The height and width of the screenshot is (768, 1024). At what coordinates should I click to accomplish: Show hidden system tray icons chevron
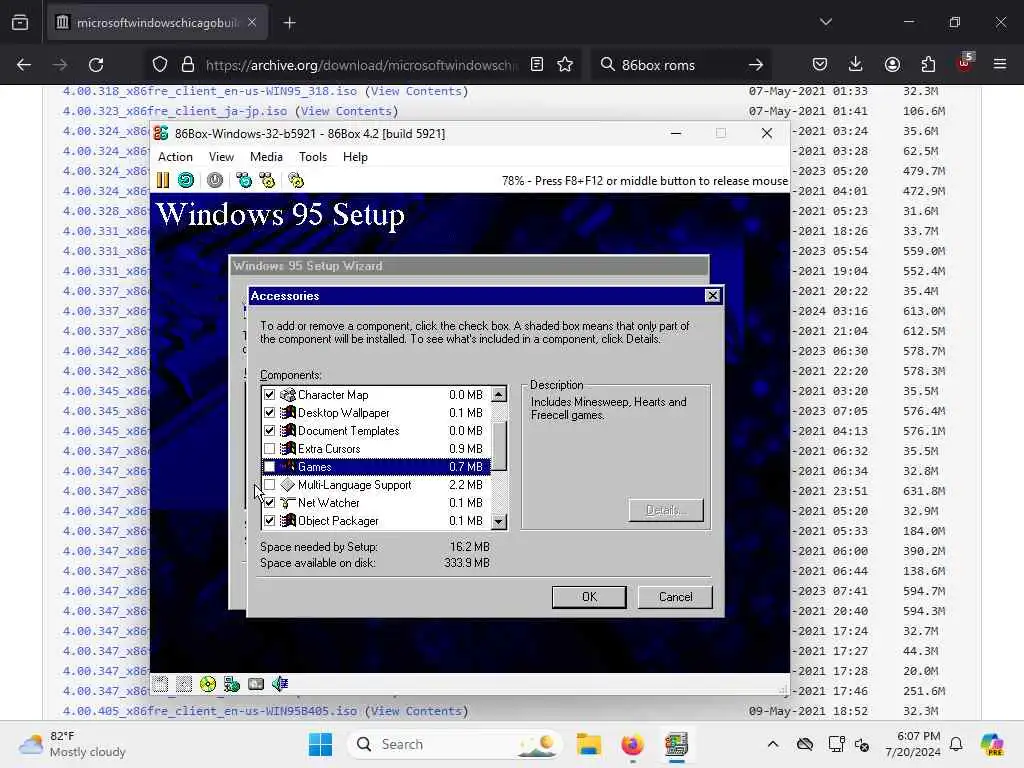773,744
